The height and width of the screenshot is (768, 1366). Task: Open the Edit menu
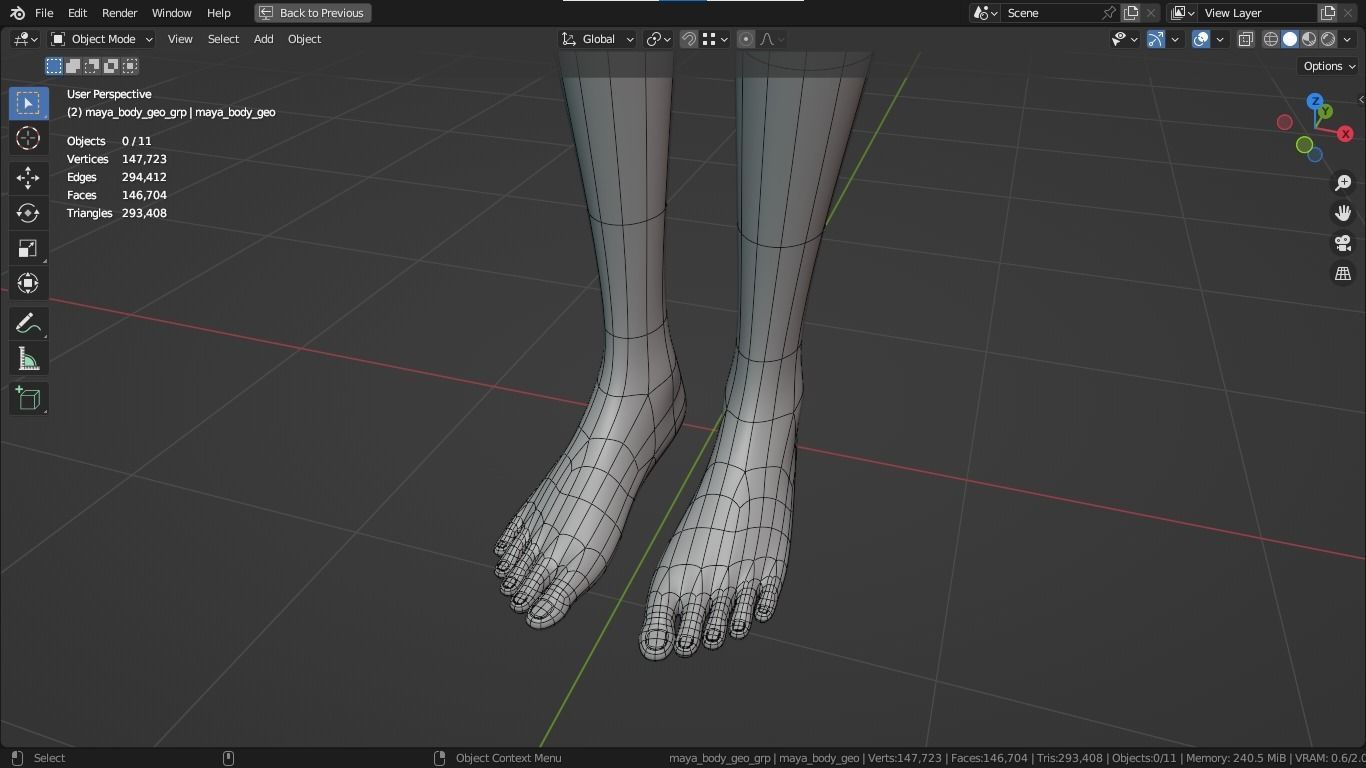tap(77, 13)
